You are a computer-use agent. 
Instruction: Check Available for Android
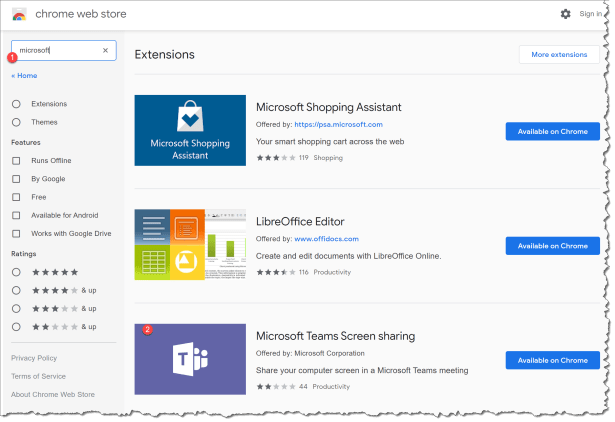[16, 215]
